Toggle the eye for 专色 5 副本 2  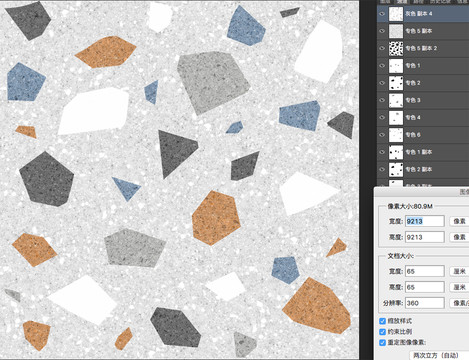click(x=382, y=48)
